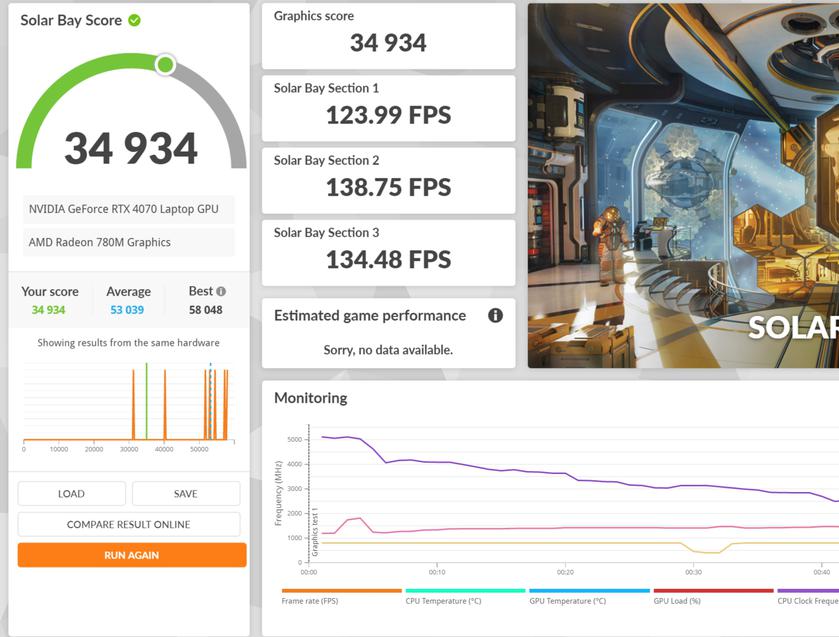
Task: Toggle the CPU Temperature legend item
Action: [443, 601]
